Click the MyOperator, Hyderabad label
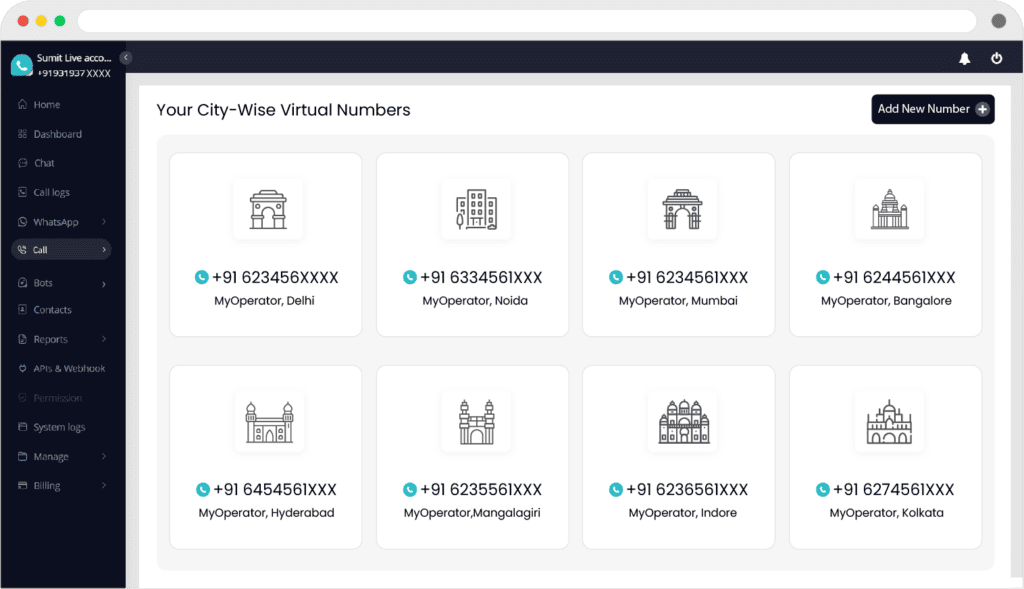Viewport: 1024px width, 589px height. 266,513
